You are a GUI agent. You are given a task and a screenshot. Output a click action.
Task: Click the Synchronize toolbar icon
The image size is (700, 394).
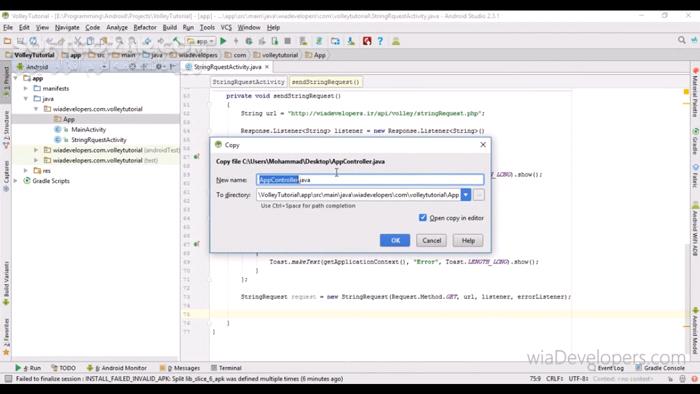[33, 41]
